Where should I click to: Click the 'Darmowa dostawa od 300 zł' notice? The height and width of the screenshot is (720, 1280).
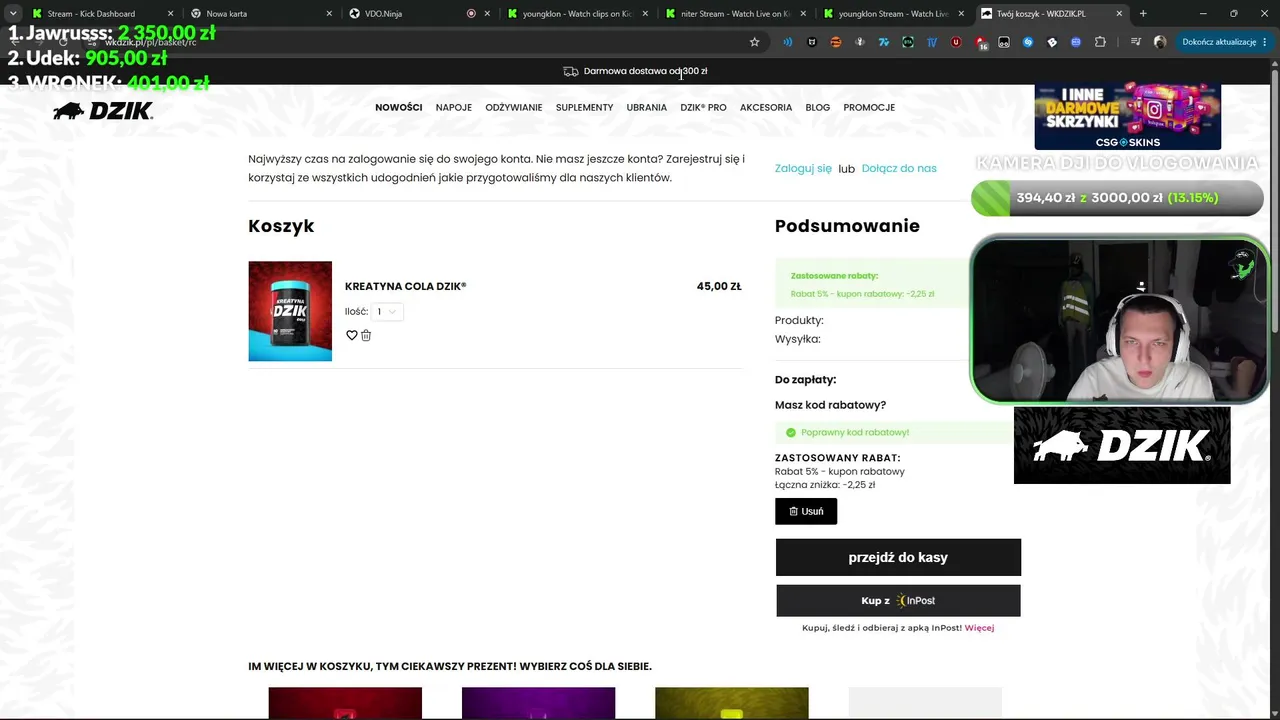645,71
